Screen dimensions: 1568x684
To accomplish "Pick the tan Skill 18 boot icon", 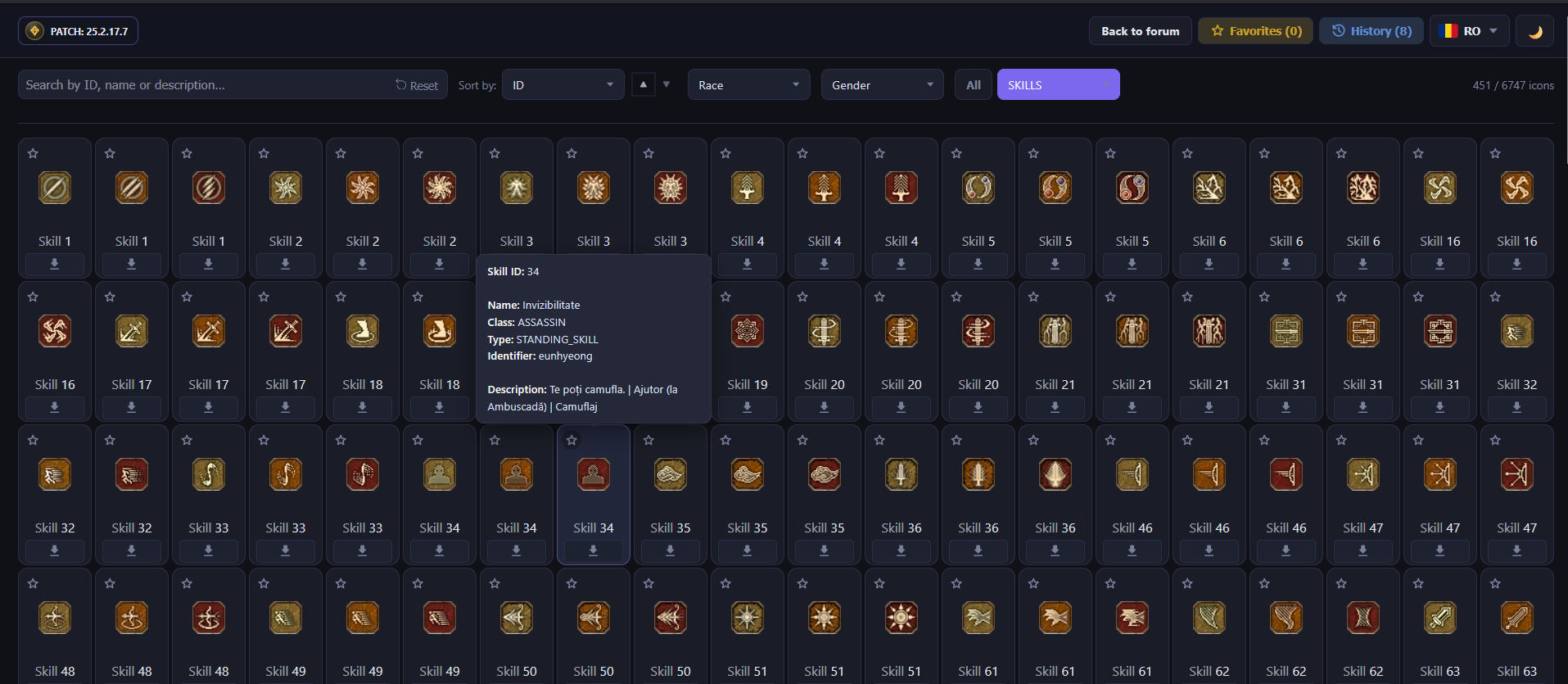I will [363, 331].
